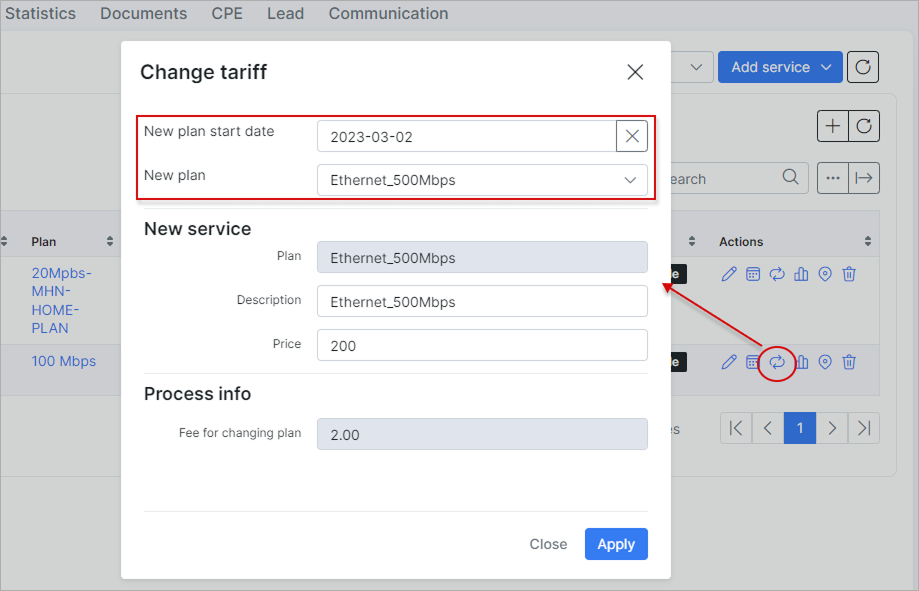This screenshot has height=591, width=919.
Task: Click the delete trash icon for 100 Mbps service
Action: point(849,362)
